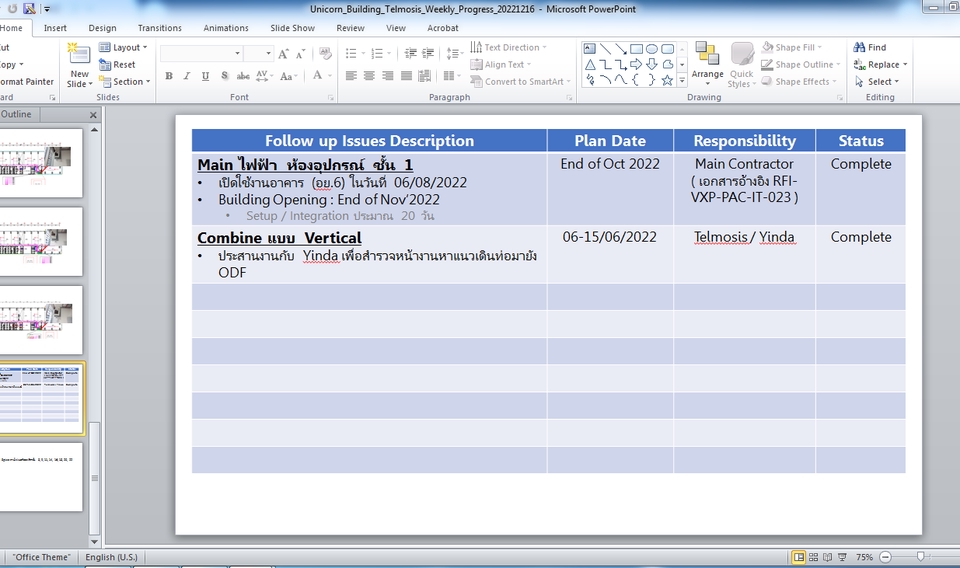This screenshot has width=960, height=568.
Task: Go to the View tab
Action: [396, 28]
